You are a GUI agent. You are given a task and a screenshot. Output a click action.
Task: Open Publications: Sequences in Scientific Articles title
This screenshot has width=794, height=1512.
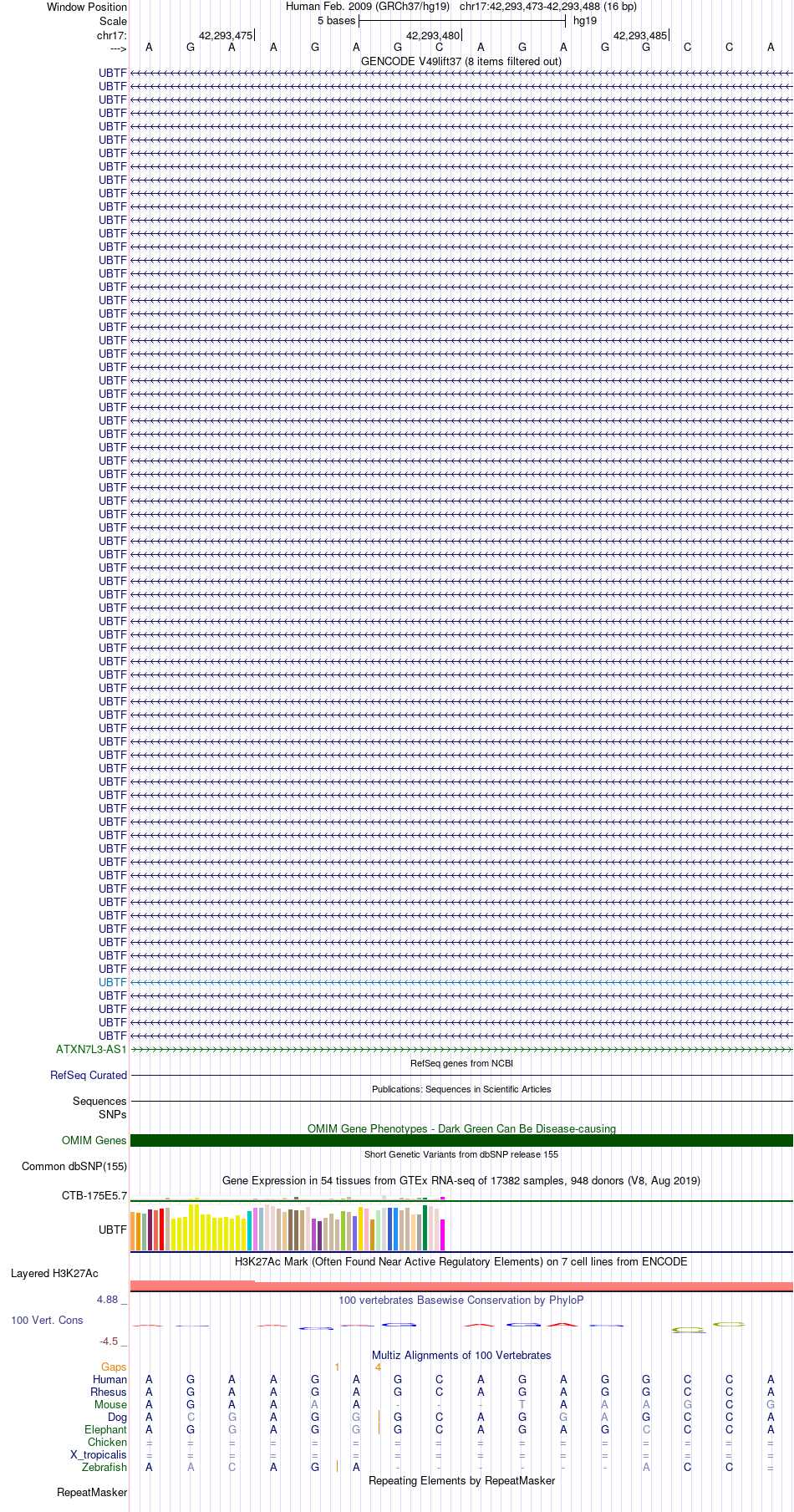[461, 1089]
